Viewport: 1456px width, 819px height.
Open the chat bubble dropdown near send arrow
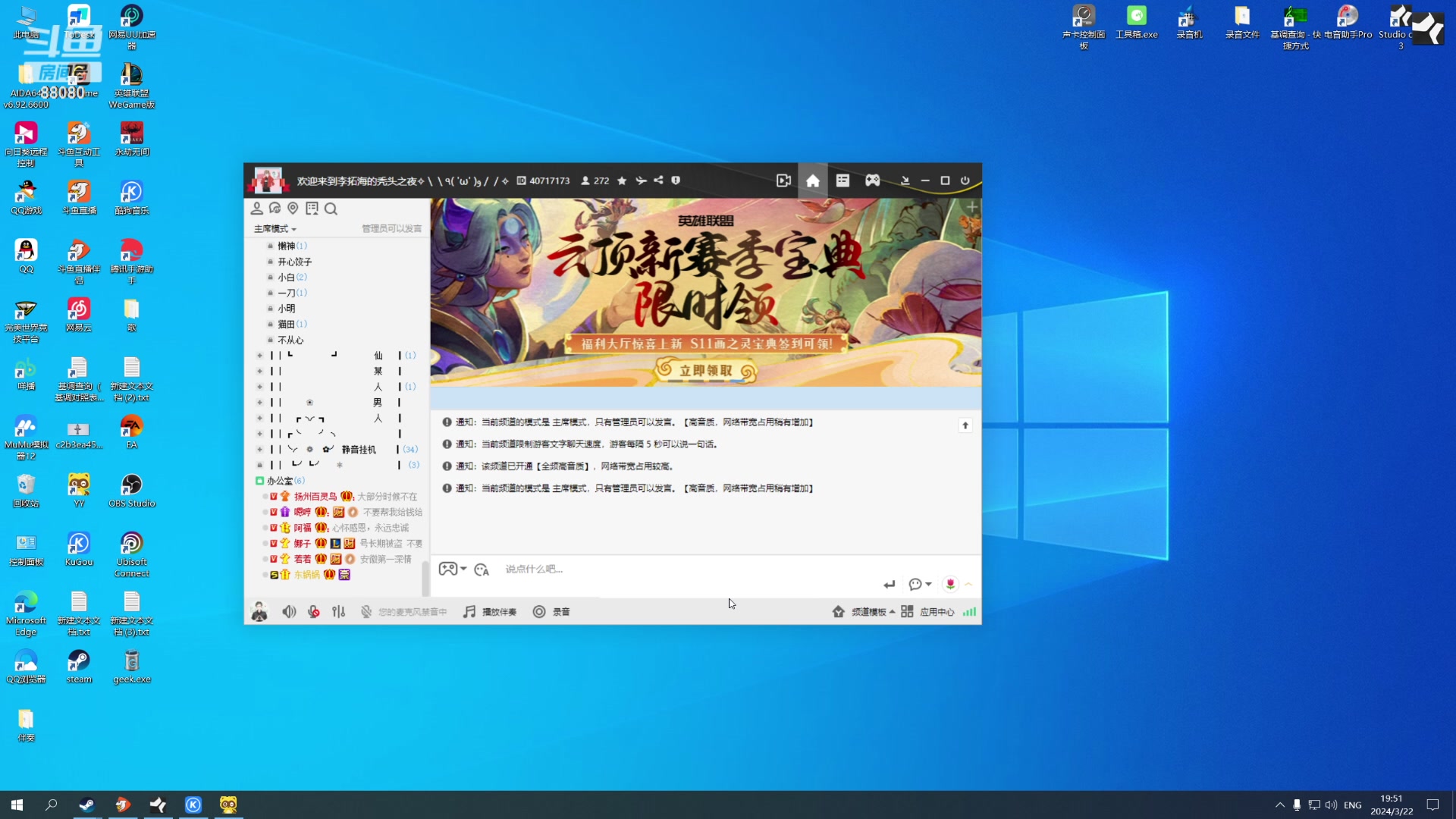(x=919, y=585)
